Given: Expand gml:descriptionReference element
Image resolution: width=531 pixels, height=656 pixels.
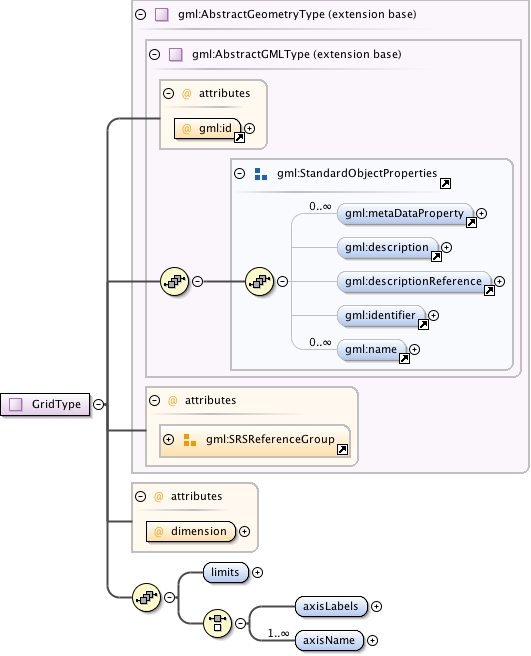Looking at the screenshot, I should (500, 281).
